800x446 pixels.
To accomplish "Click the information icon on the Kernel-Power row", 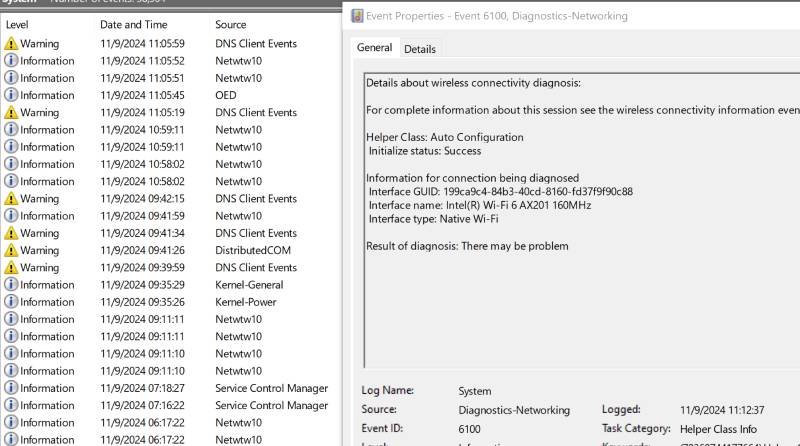I will point(11,302).
